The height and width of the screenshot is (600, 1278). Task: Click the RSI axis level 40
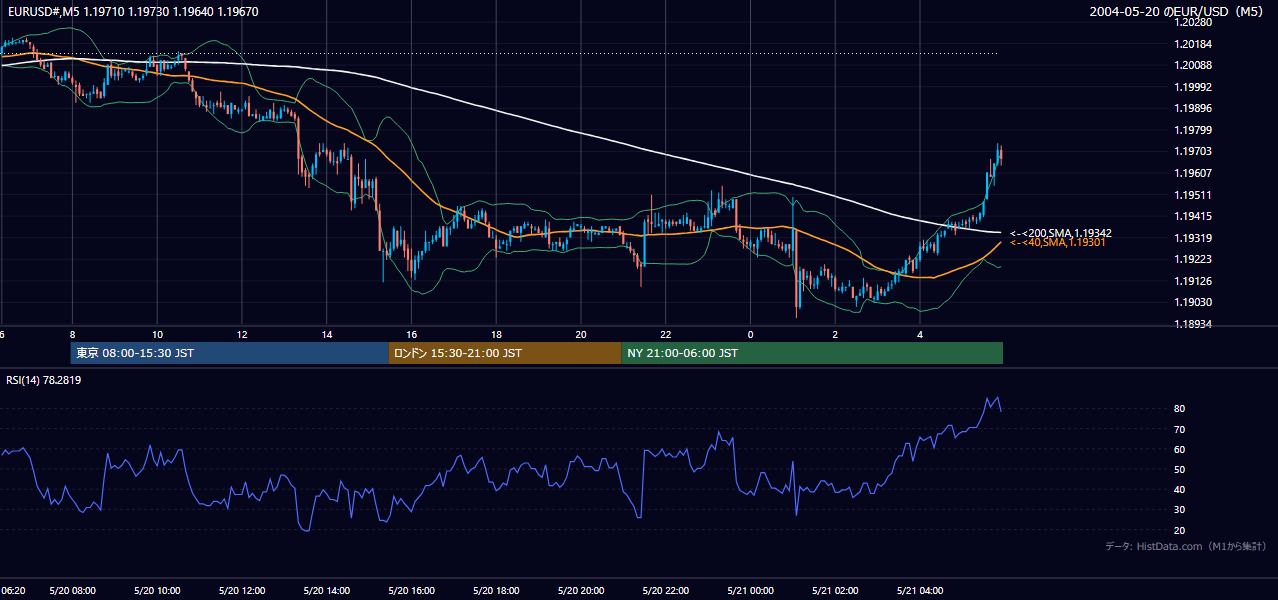[1179, 489]
